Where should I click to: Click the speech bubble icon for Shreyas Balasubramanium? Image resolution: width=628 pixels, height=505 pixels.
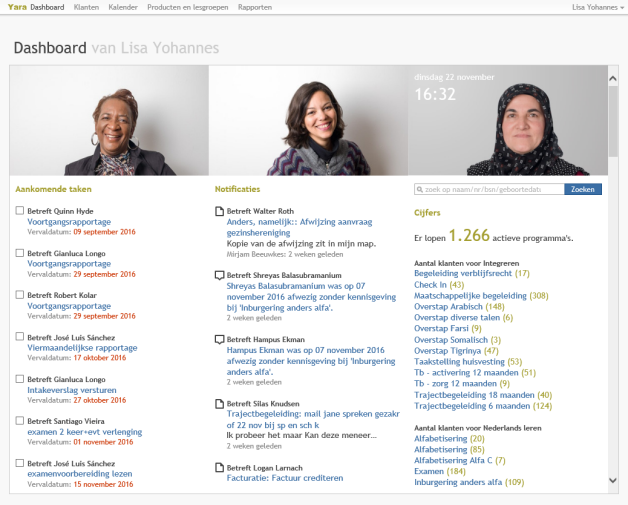219,276
